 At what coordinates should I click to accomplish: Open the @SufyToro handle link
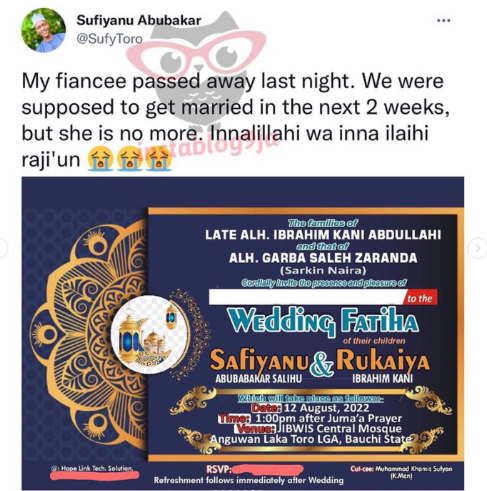point(109,39)
